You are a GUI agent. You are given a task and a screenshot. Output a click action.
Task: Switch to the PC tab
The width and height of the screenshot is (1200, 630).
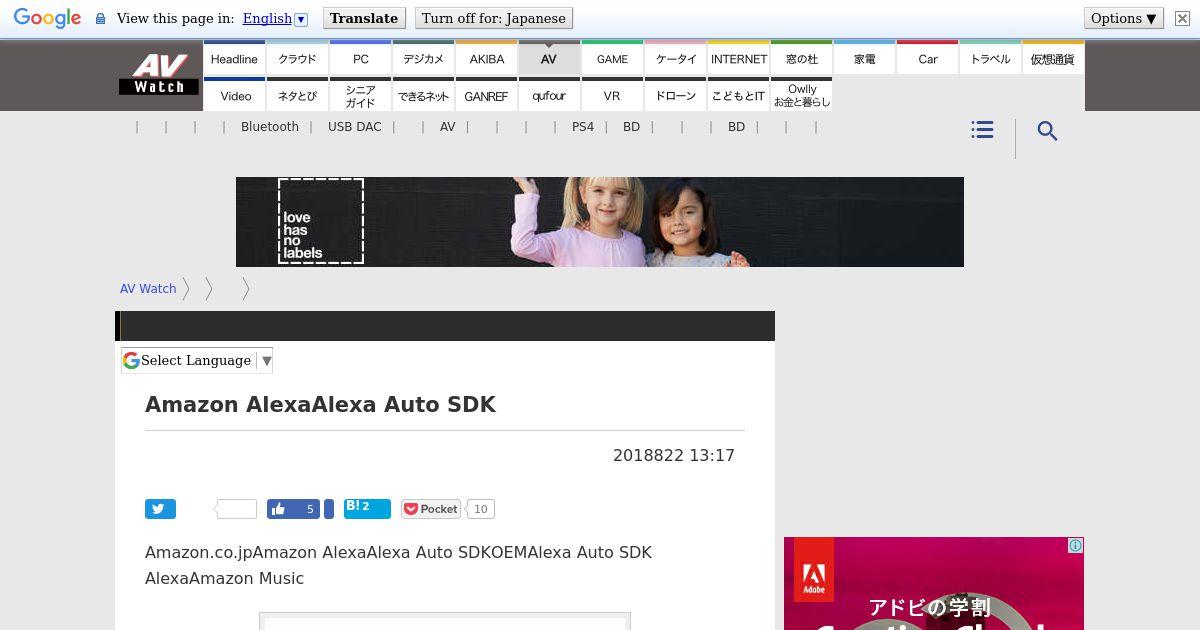[360, 58]
